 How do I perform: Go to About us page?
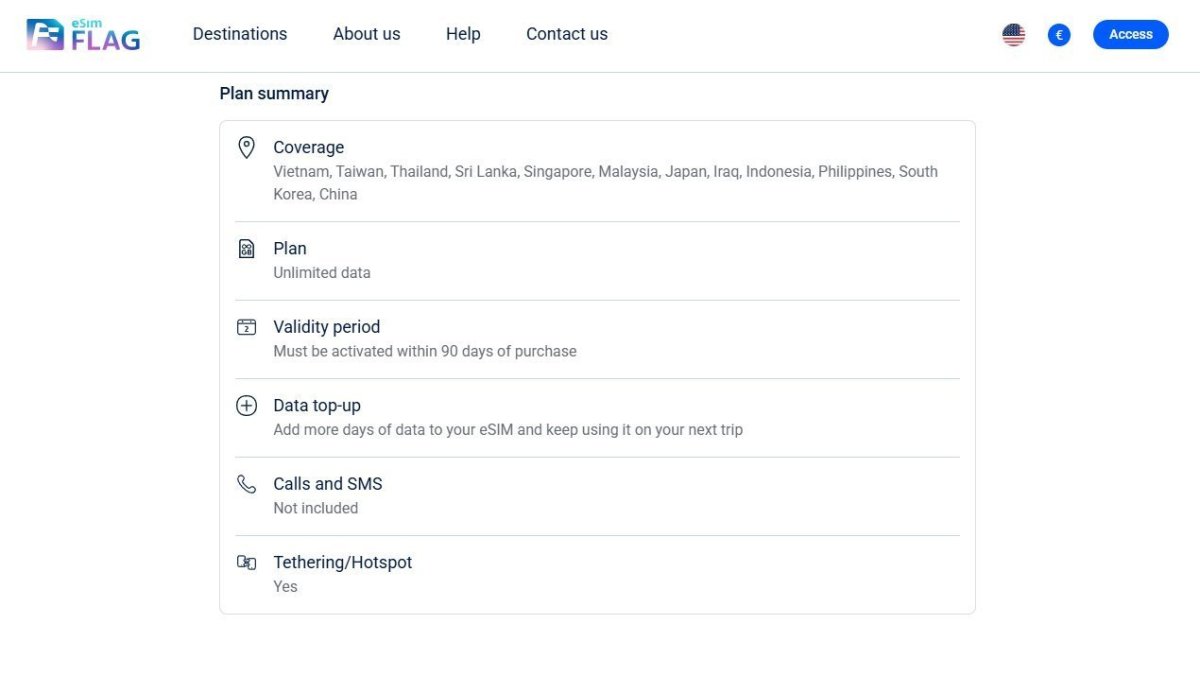(366, 34)
